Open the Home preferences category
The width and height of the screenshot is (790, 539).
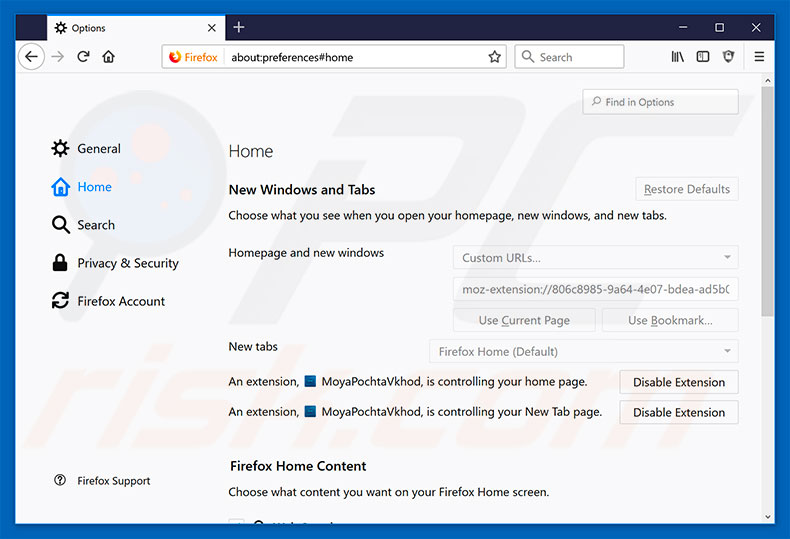(82, 186)
